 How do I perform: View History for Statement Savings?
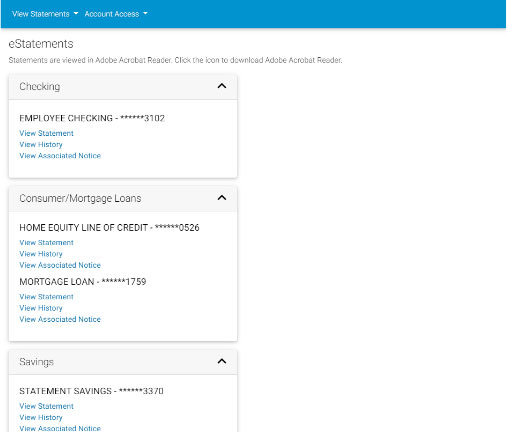(41, 417)
